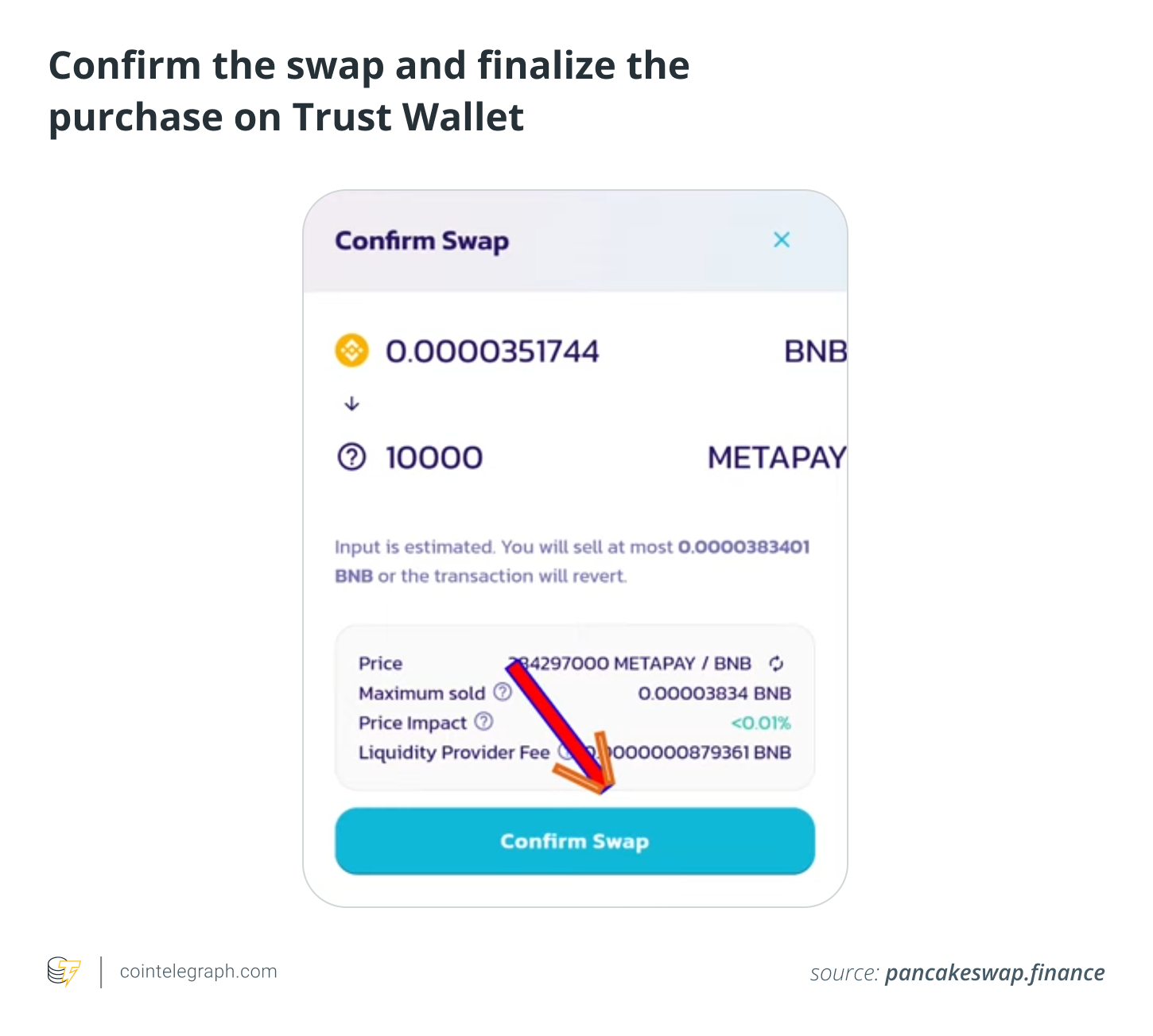Screen dimensions: 1153x1036
Task: Click the 0.00003834 BNB maximum sold value
Action: coord(714,693)
